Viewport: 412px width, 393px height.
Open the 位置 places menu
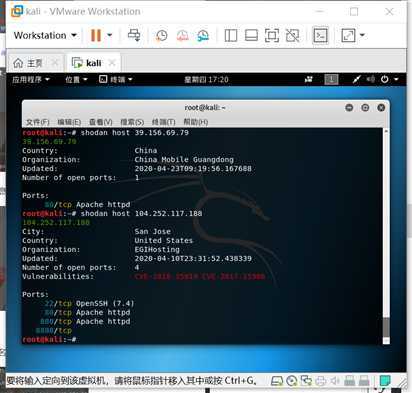coord(76,79)
